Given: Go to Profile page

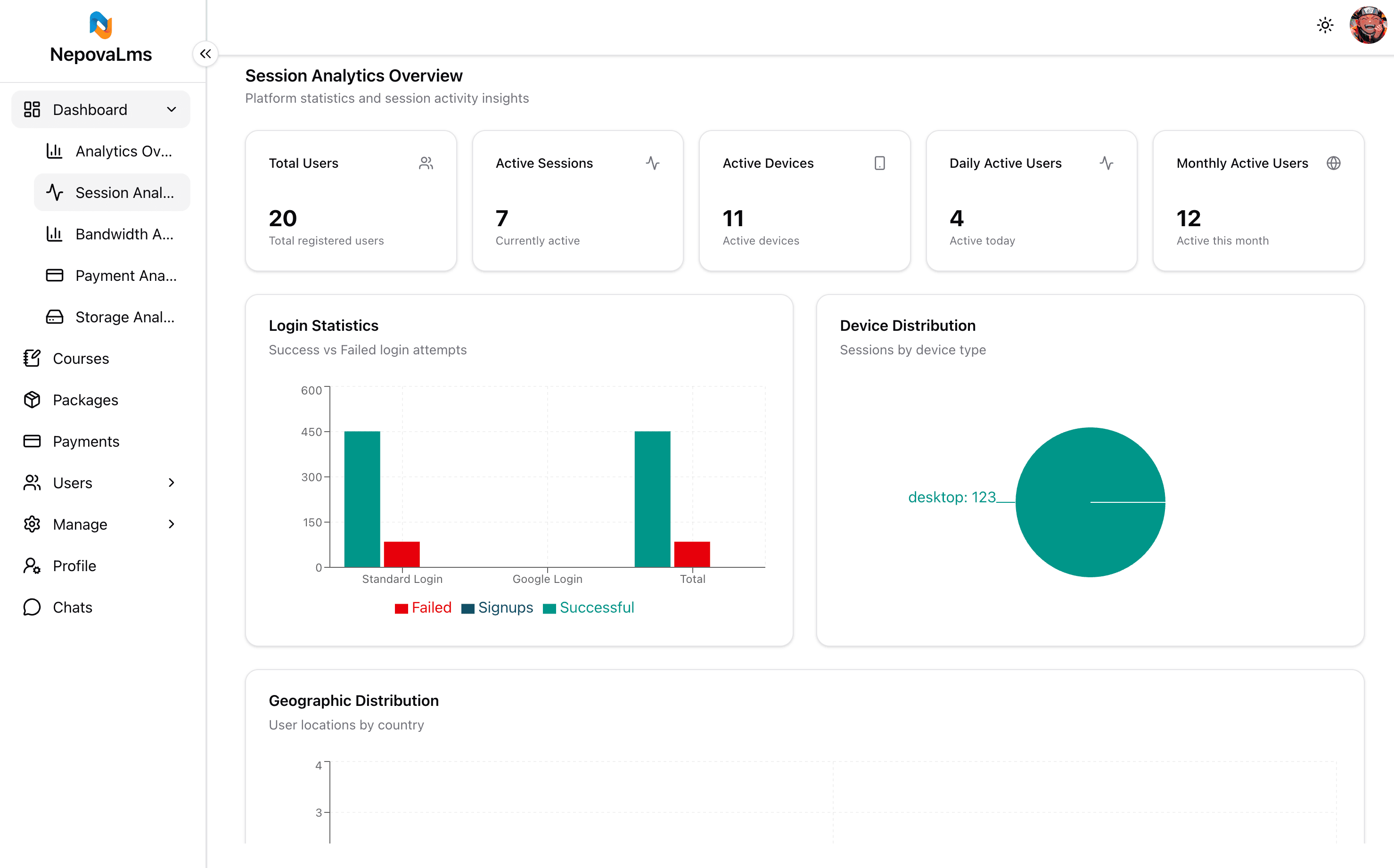Looking at the screenshot, I should point(100,566).
